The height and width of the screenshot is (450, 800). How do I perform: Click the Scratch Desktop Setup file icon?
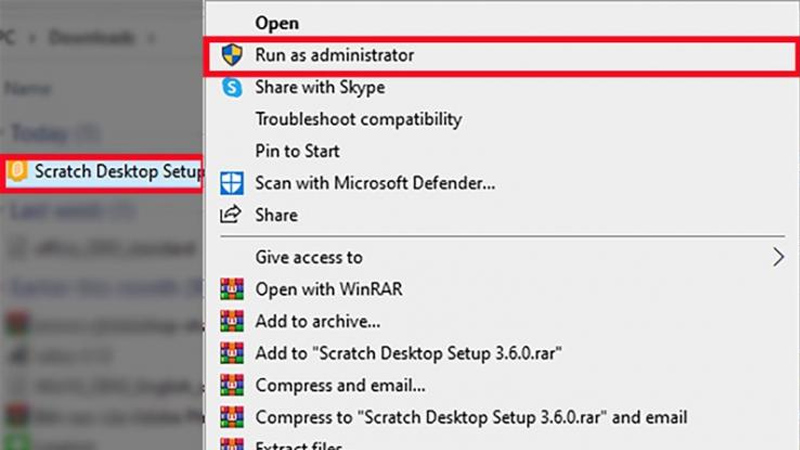(x=17, y=171)
